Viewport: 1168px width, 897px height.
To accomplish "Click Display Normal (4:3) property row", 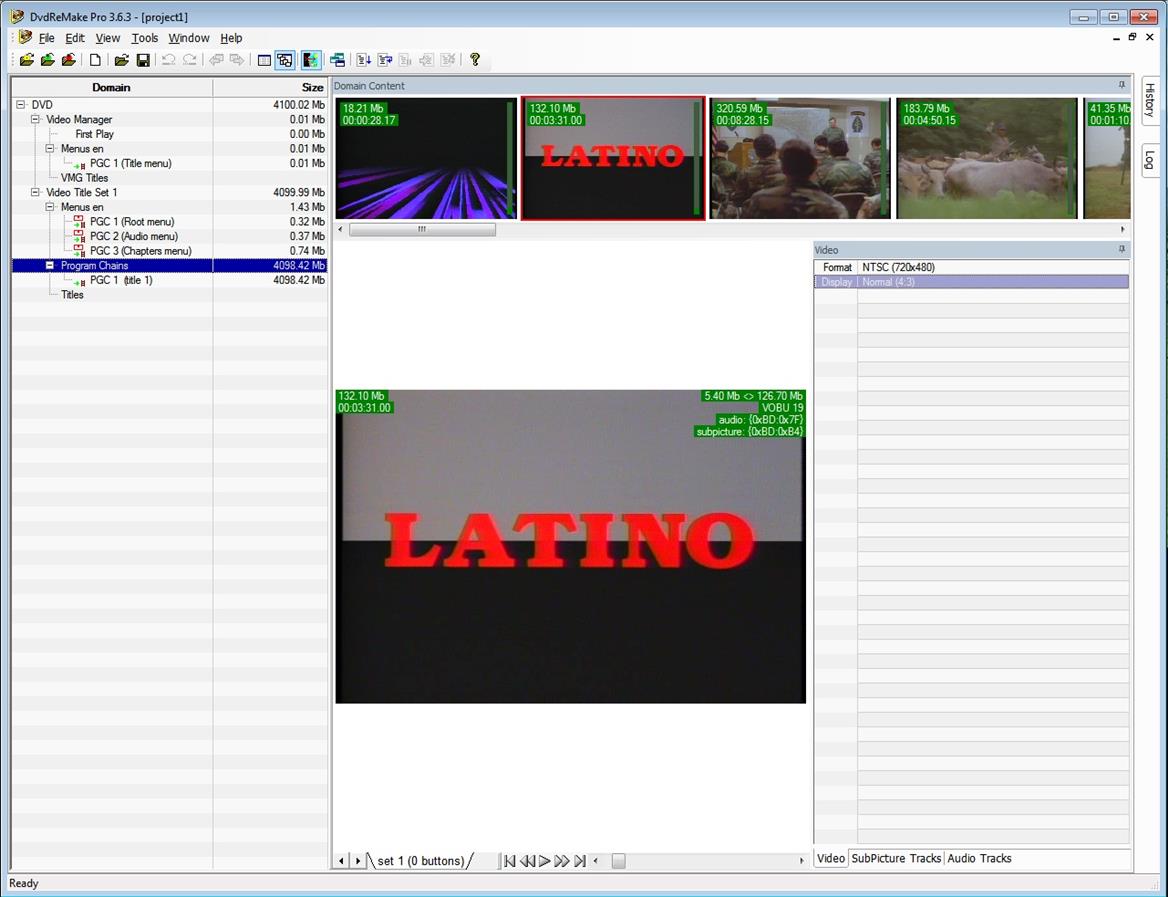I will (971, 282).
